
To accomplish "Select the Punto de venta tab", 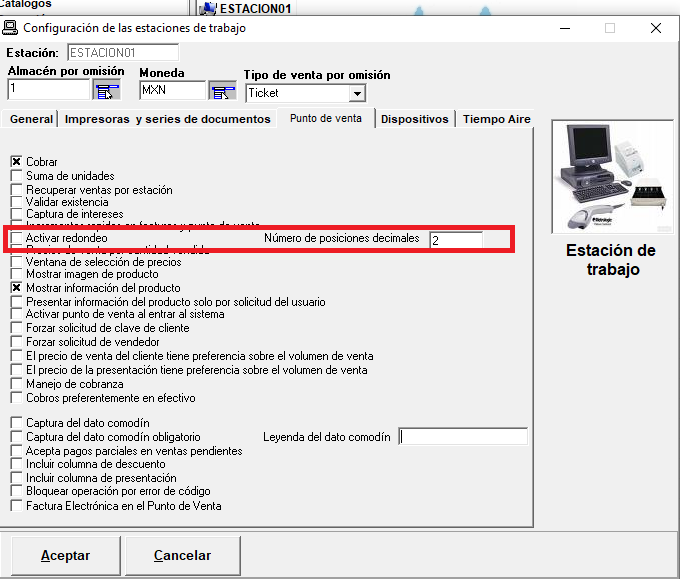I will coord(326,118).
